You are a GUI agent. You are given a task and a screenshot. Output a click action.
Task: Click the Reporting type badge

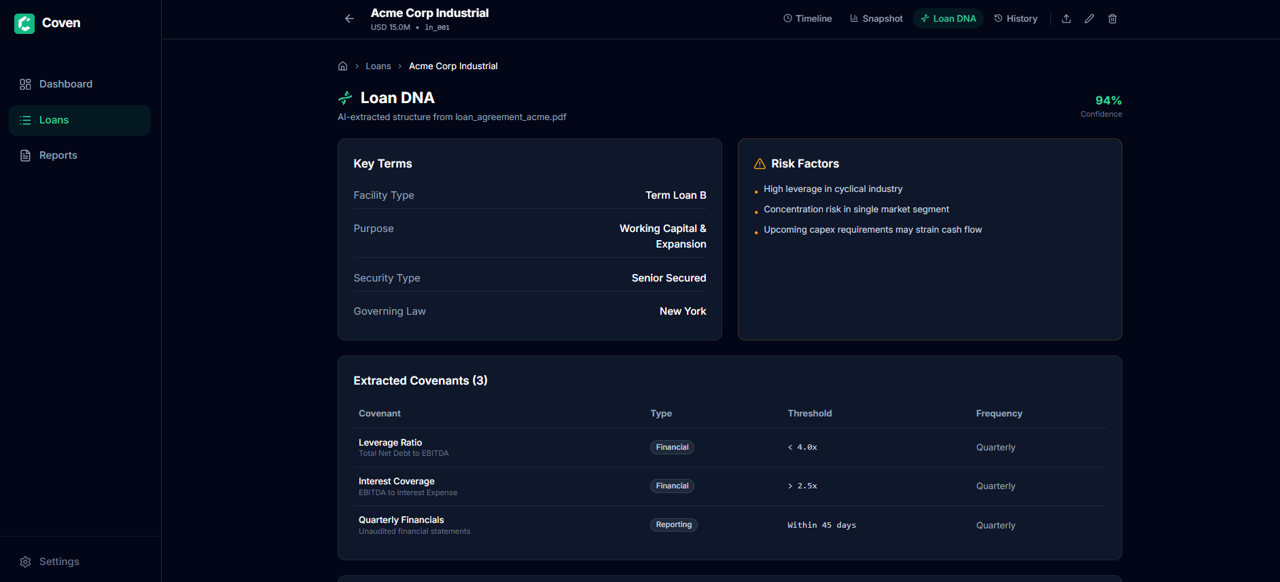pyautogui.click(x=673, y=525)
